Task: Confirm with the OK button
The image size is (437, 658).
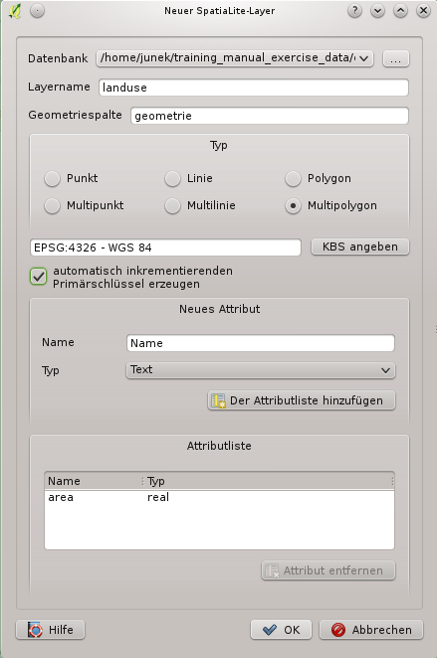Action: tap(281, 629)
